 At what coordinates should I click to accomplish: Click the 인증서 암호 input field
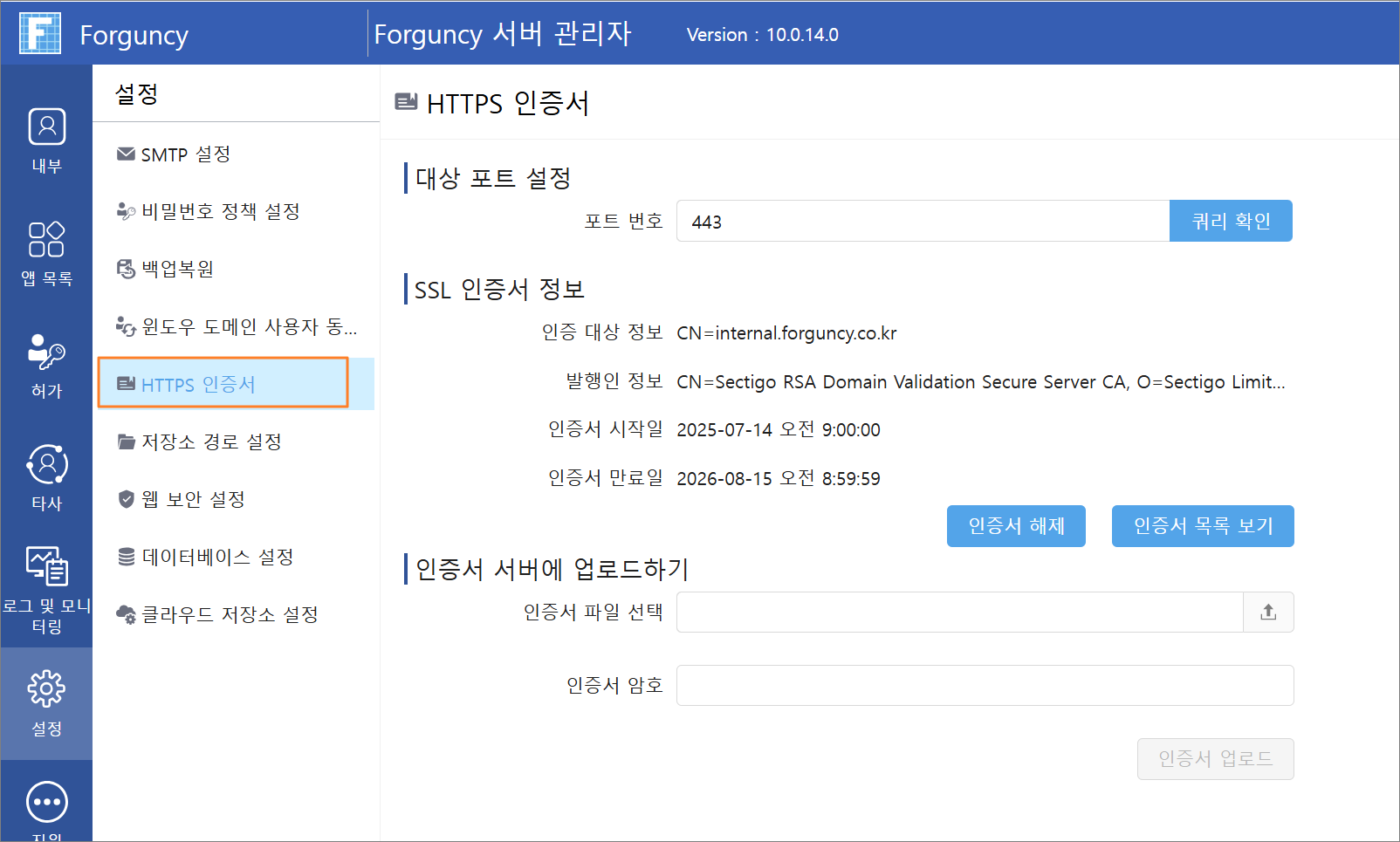tap(985, 686)
